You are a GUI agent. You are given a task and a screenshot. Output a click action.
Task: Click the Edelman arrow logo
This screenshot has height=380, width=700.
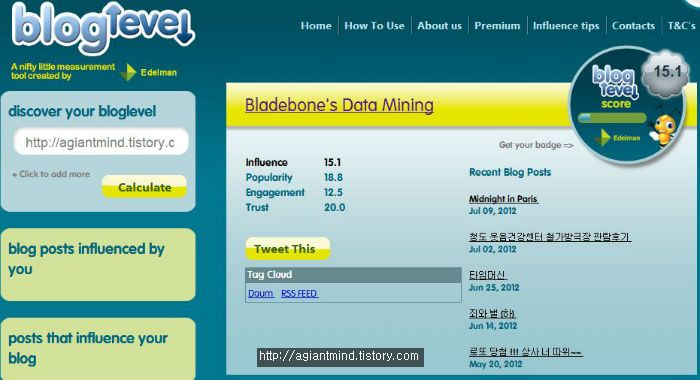(x=128, y=72)
